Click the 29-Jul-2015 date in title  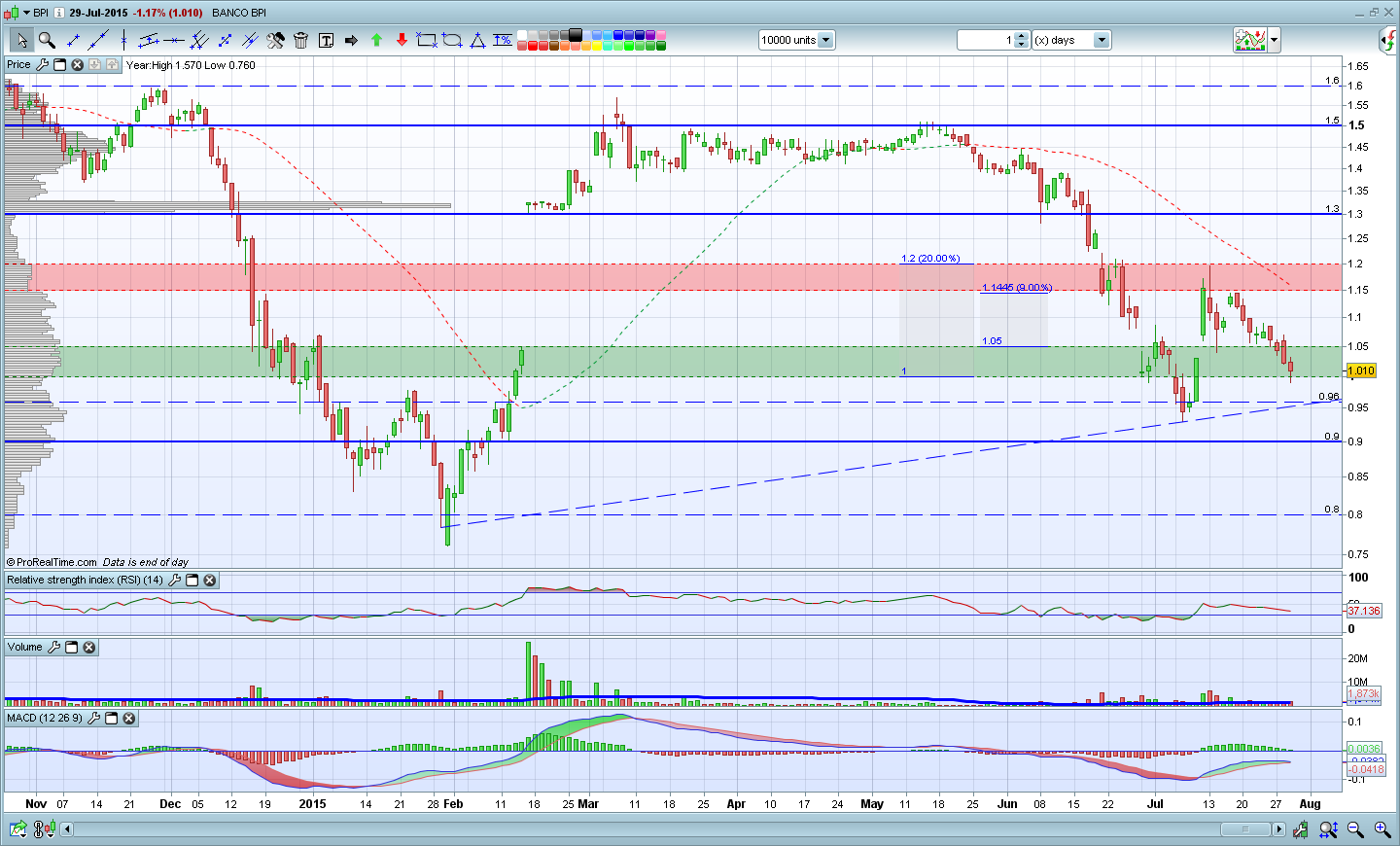(98, 13)
